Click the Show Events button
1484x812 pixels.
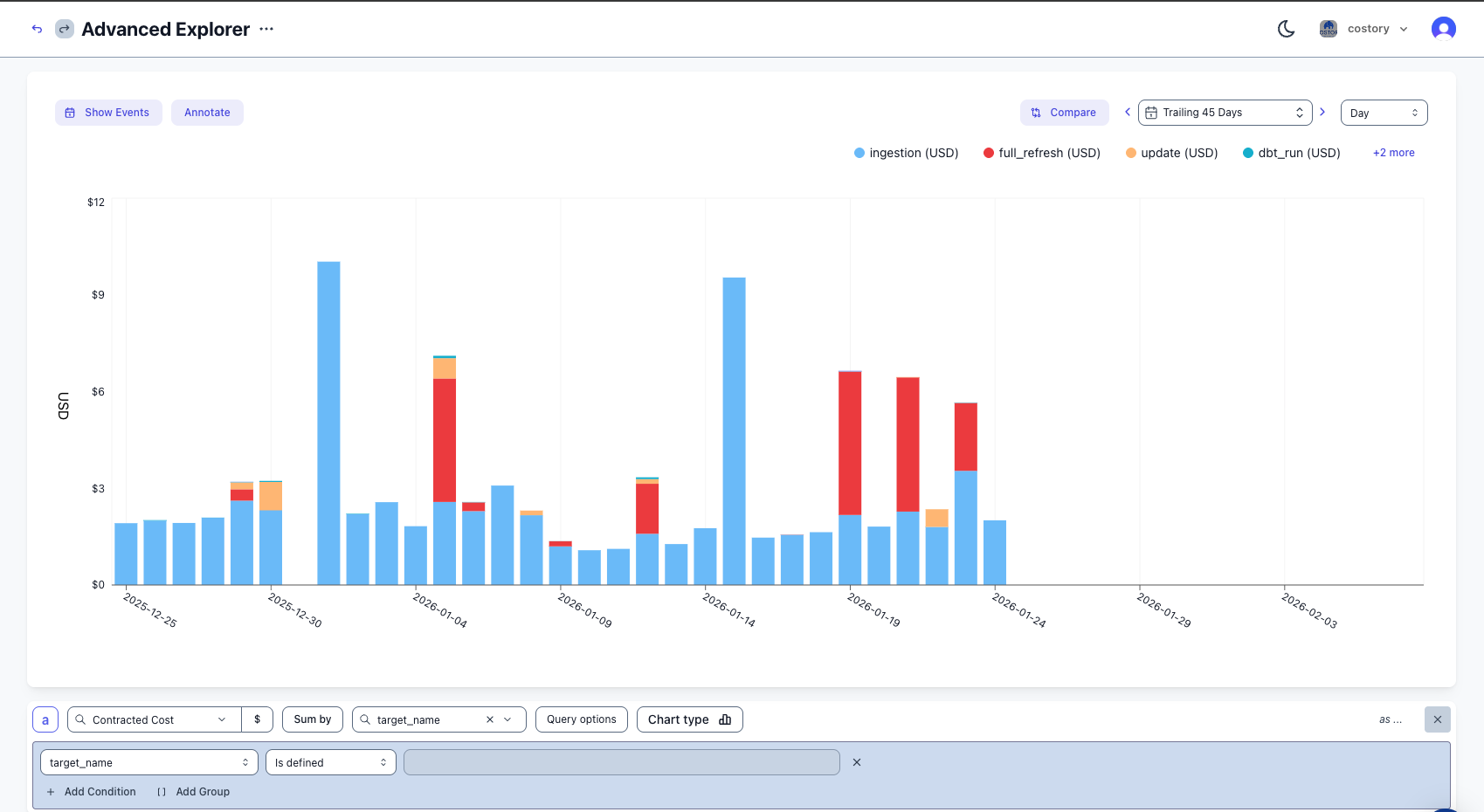click(108, 113)
